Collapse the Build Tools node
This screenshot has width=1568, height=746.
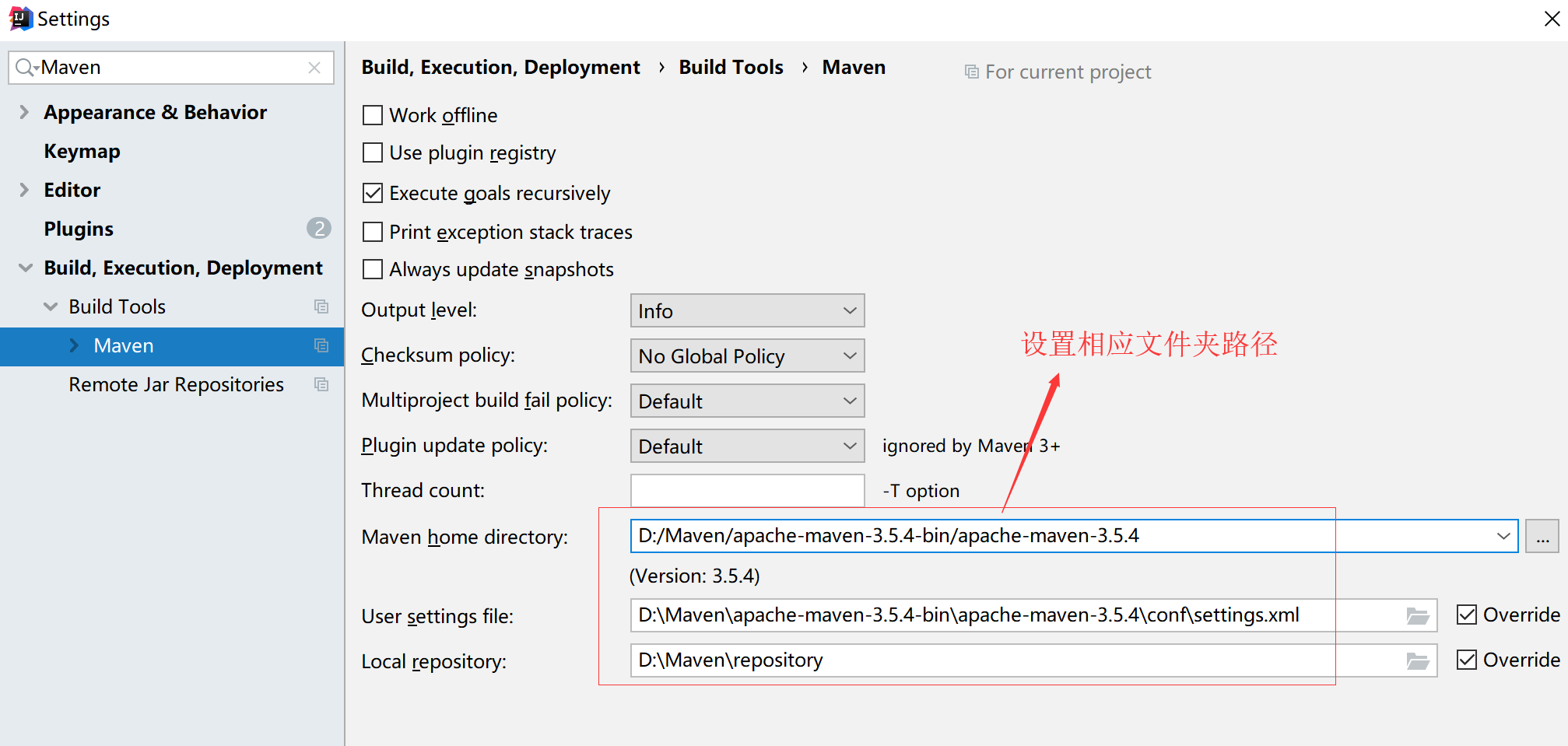(51, 306)
